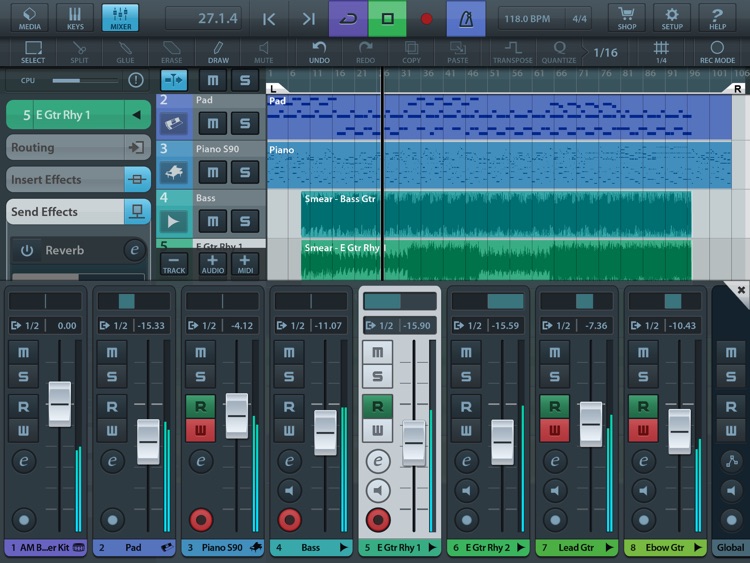
Task: Toggle the Reverb send power button
Action: tap(27, 250)
